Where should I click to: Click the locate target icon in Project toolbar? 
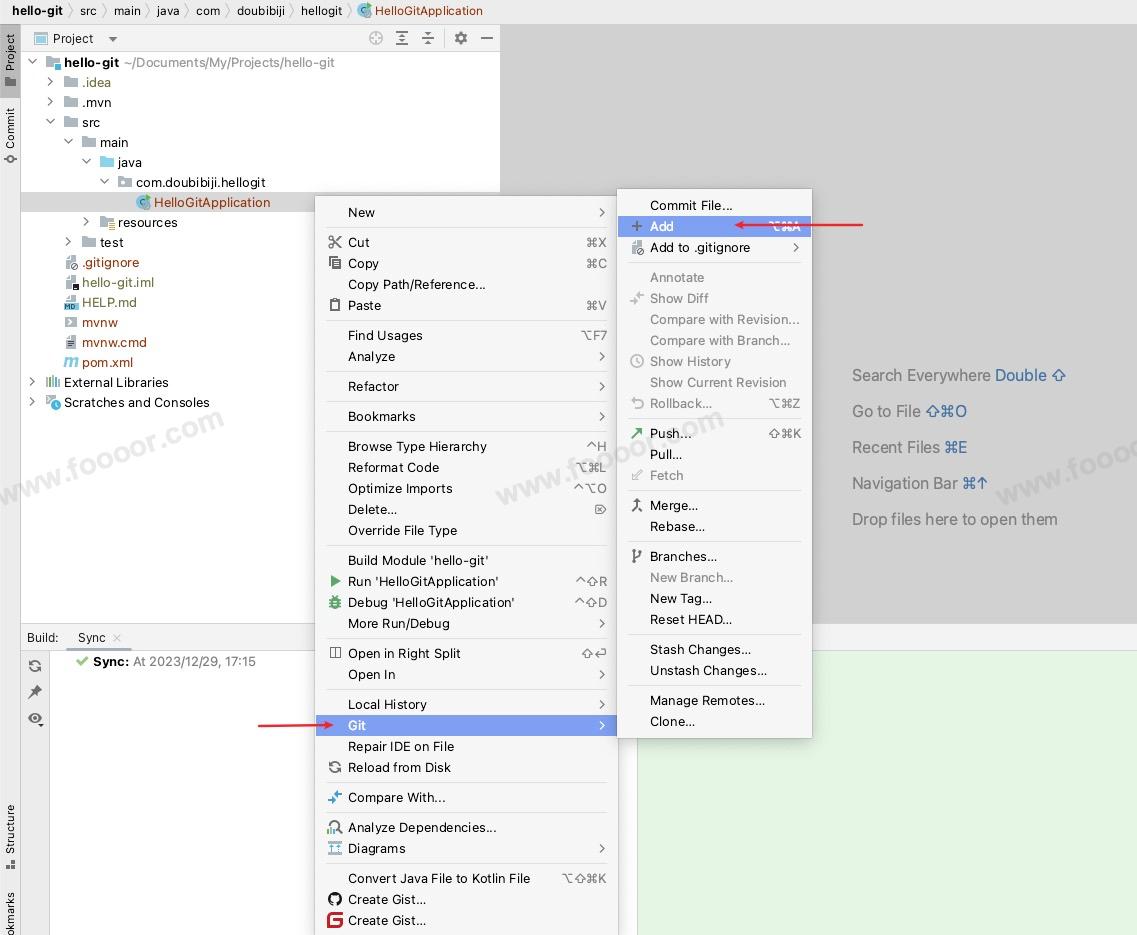click(376, 38)
